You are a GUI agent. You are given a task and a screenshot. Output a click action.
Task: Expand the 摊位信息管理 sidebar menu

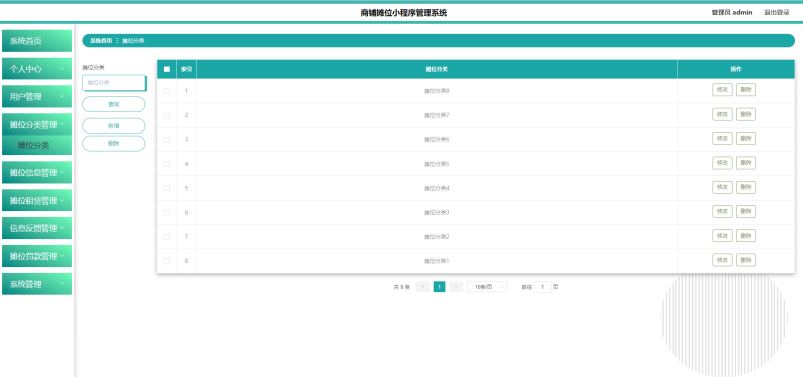click(37, 173)
